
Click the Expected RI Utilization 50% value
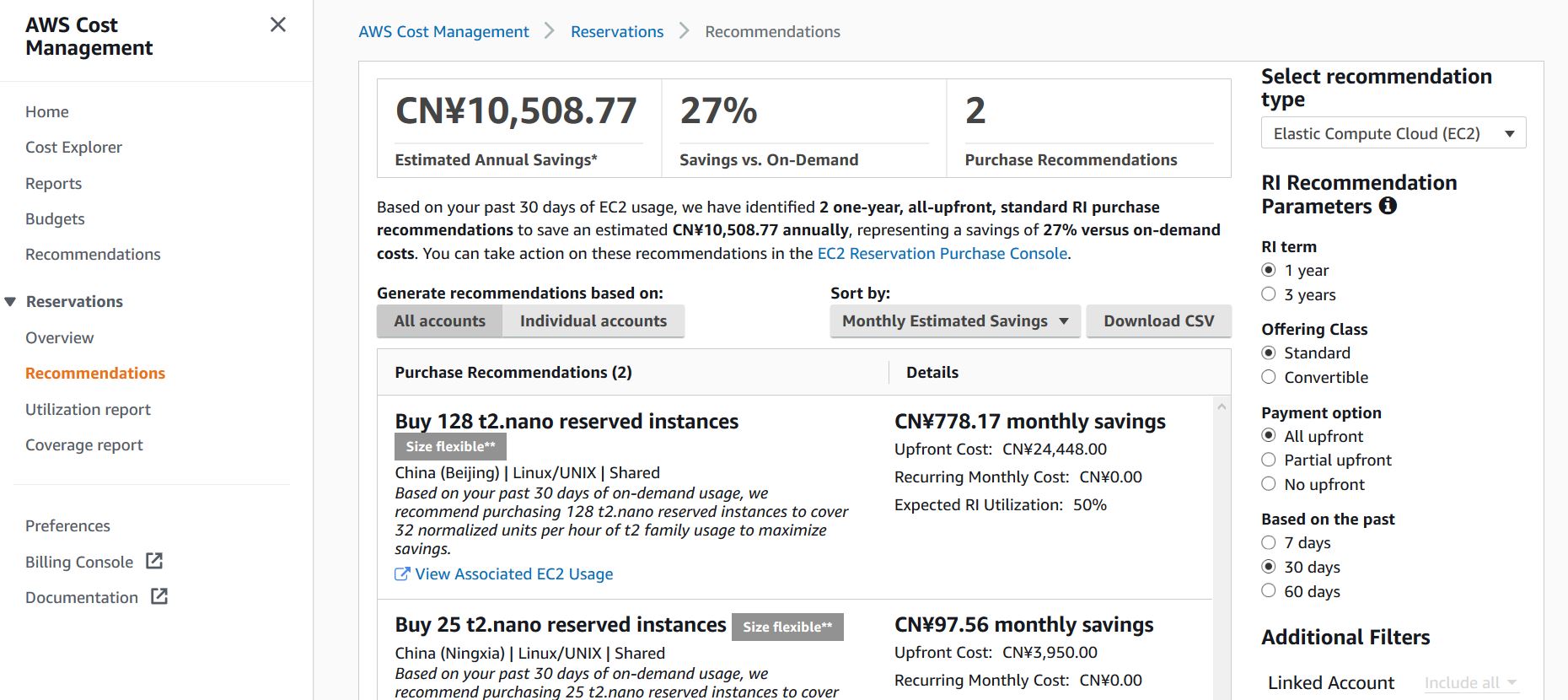[1090, 504]
